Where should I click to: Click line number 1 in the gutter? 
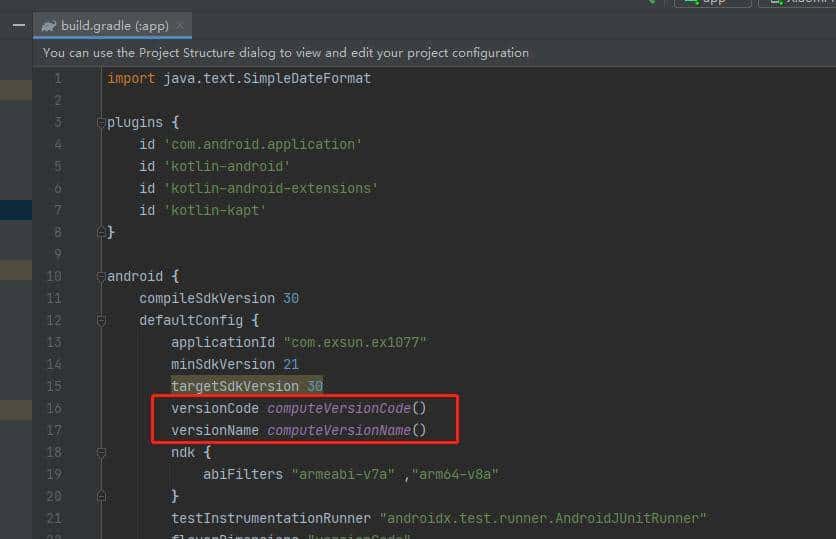(58, 78)
